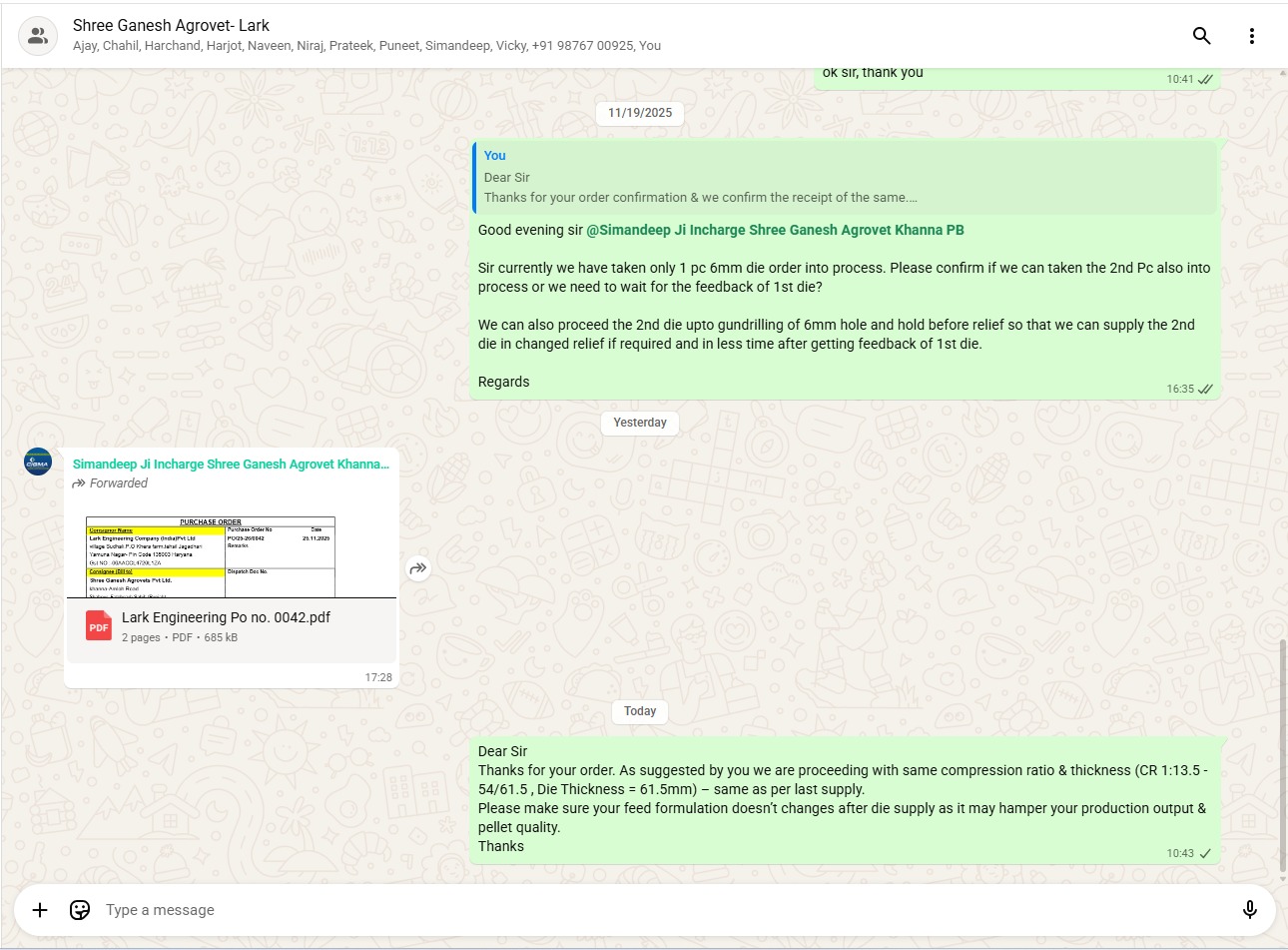Open Lark Engineering Po no. 0042.pdf

click(x=226, y=617)
